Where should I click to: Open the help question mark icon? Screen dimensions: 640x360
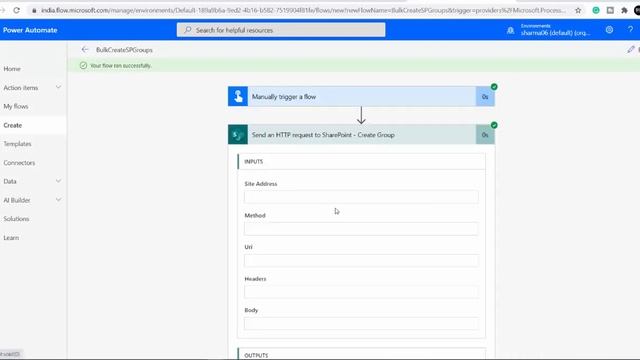(630, 30)
